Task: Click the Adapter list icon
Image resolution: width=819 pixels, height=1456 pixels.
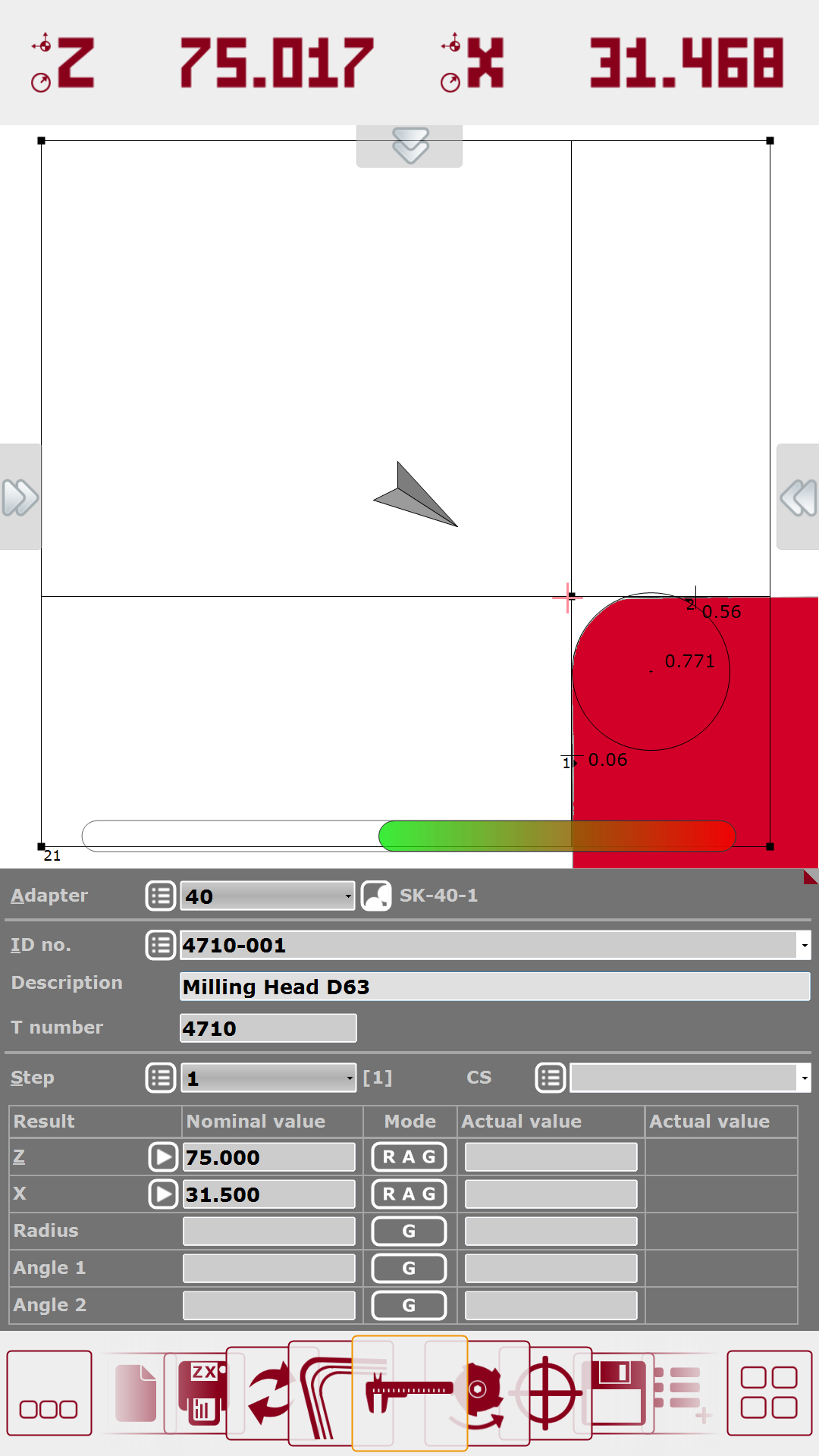Action: pyautogui.click(x=161, y=896)
